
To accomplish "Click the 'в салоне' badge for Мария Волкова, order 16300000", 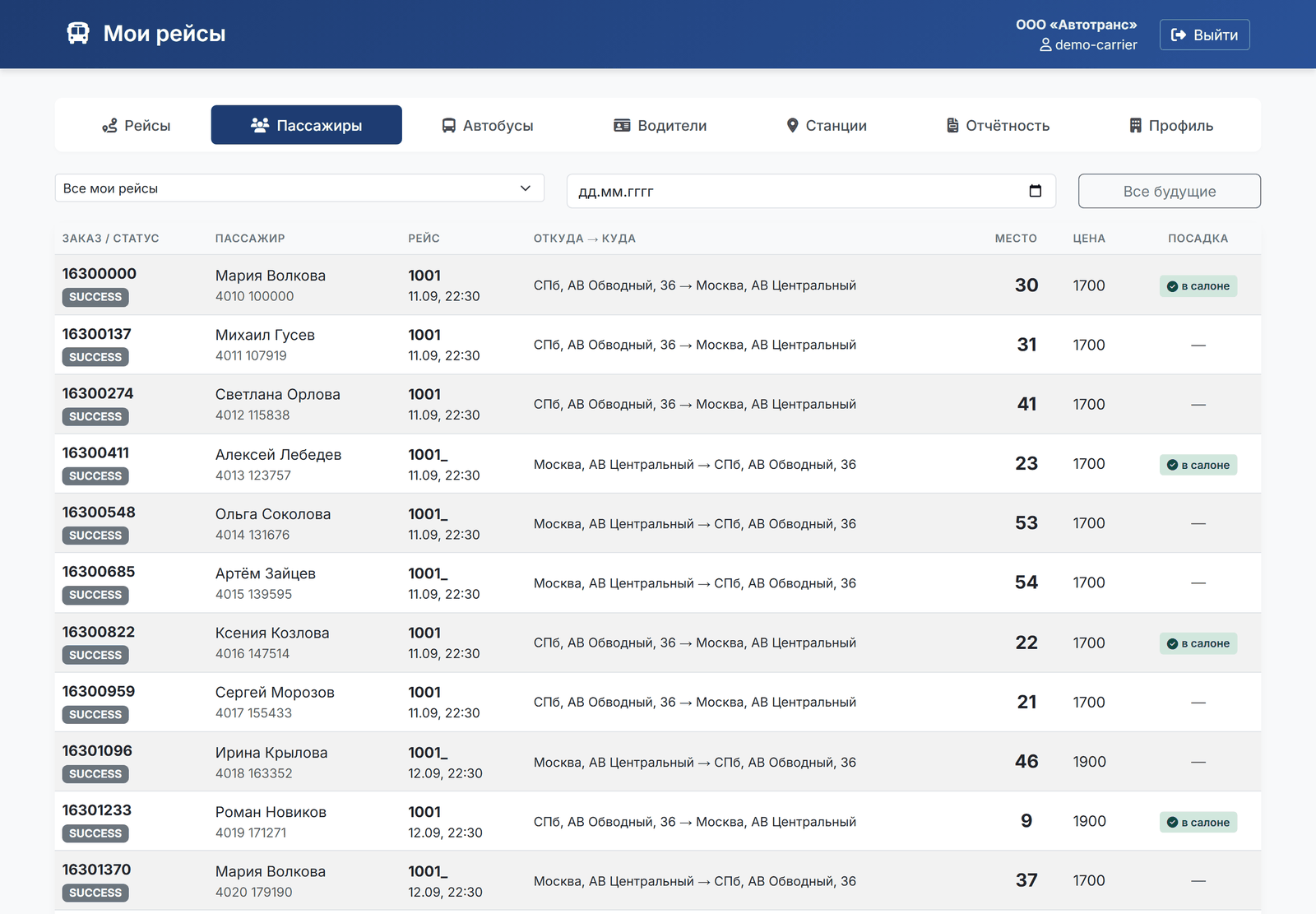I will point(1198,286).
